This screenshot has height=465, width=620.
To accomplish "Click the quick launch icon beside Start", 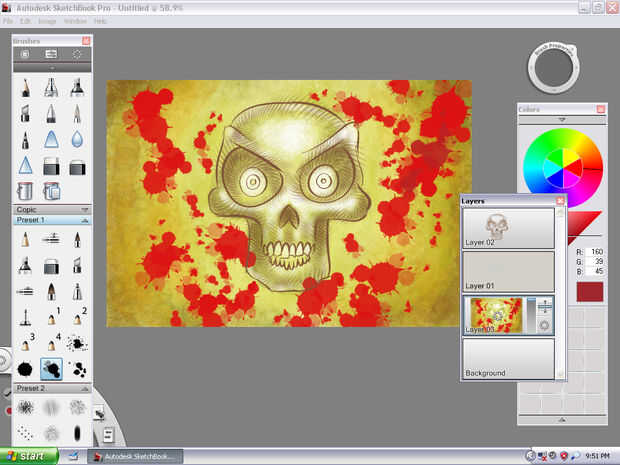I will (74, 457).
